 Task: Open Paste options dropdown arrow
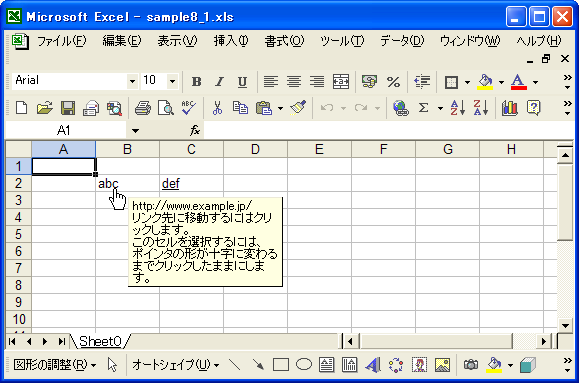tap(280, 109)
